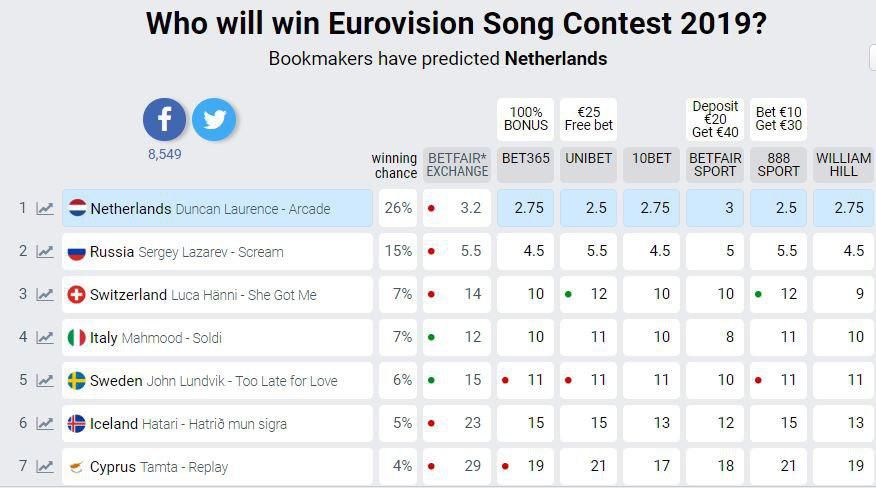Open the 100% BONUS offer box

pyautogui.click(x=525, y=119)
